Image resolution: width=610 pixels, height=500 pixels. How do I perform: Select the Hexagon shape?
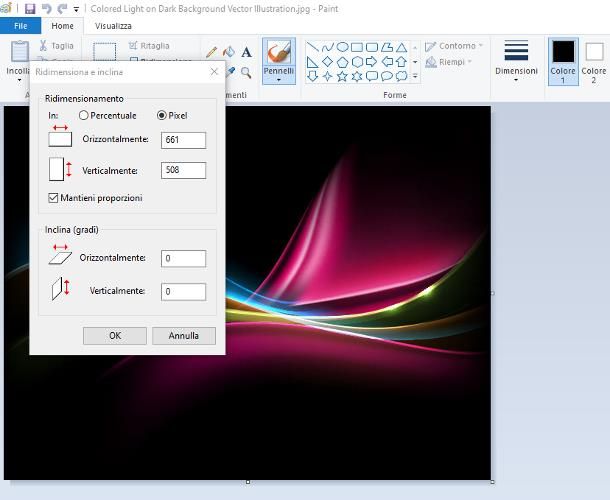357,61
